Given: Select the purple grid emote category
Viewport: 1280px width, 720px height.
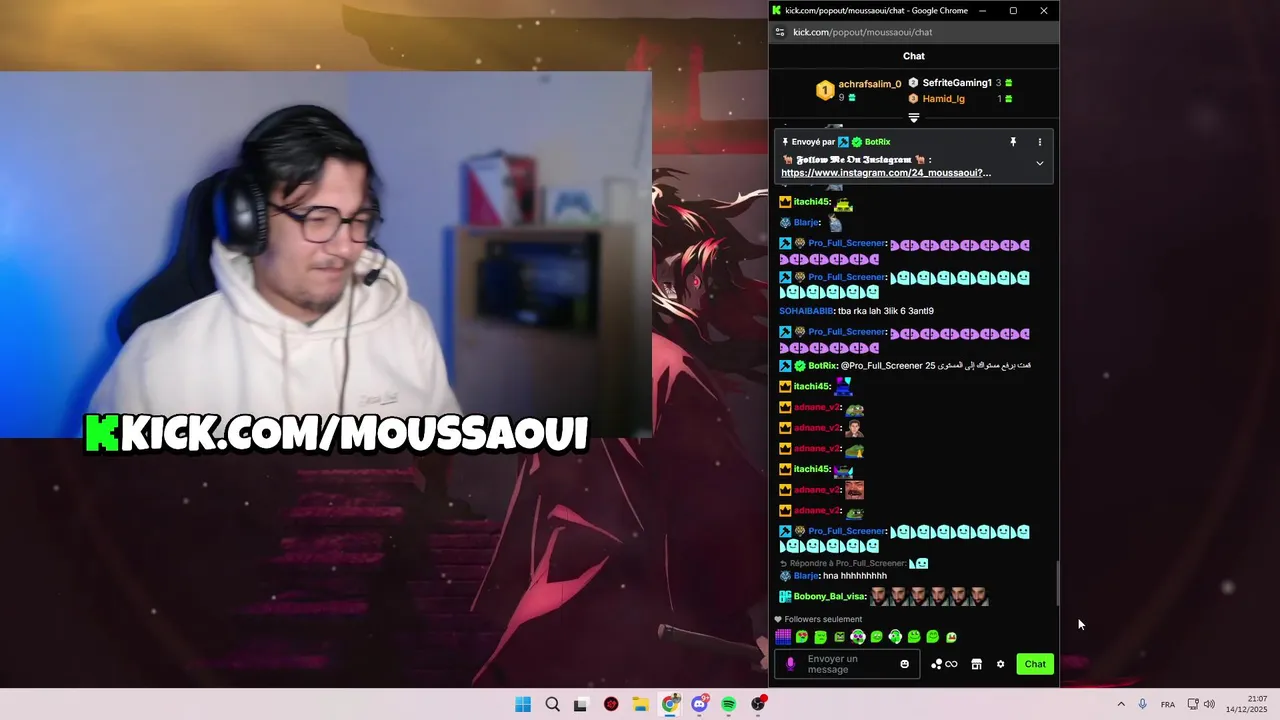Looking at the screenshot, I should coord(783,637).
